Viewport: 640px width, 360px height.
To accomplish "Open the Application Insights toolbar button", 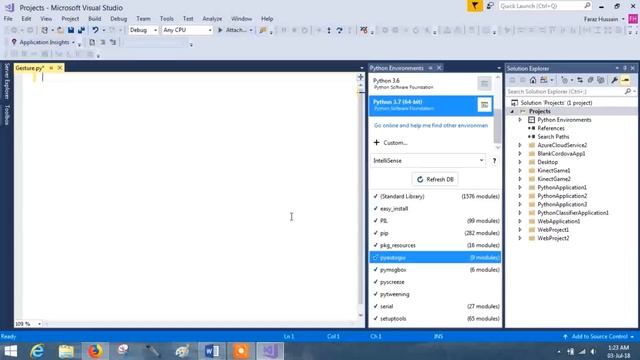I will coord(44,42).
